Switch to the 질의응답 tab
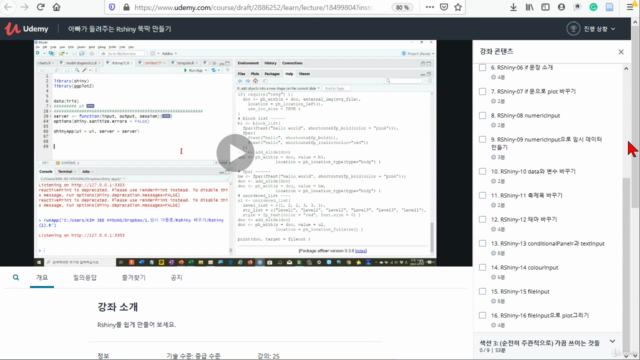640x360 pixels. point(85,278)
